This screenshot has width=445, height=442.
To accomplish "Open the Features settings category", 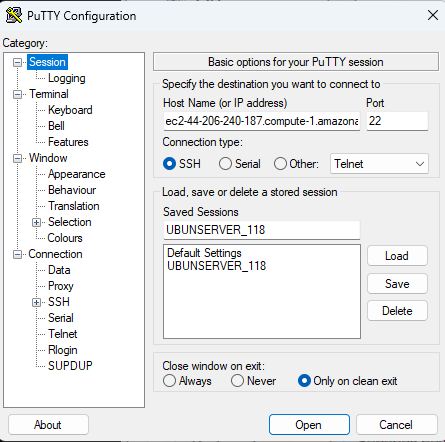I will [x=68, y=142].
